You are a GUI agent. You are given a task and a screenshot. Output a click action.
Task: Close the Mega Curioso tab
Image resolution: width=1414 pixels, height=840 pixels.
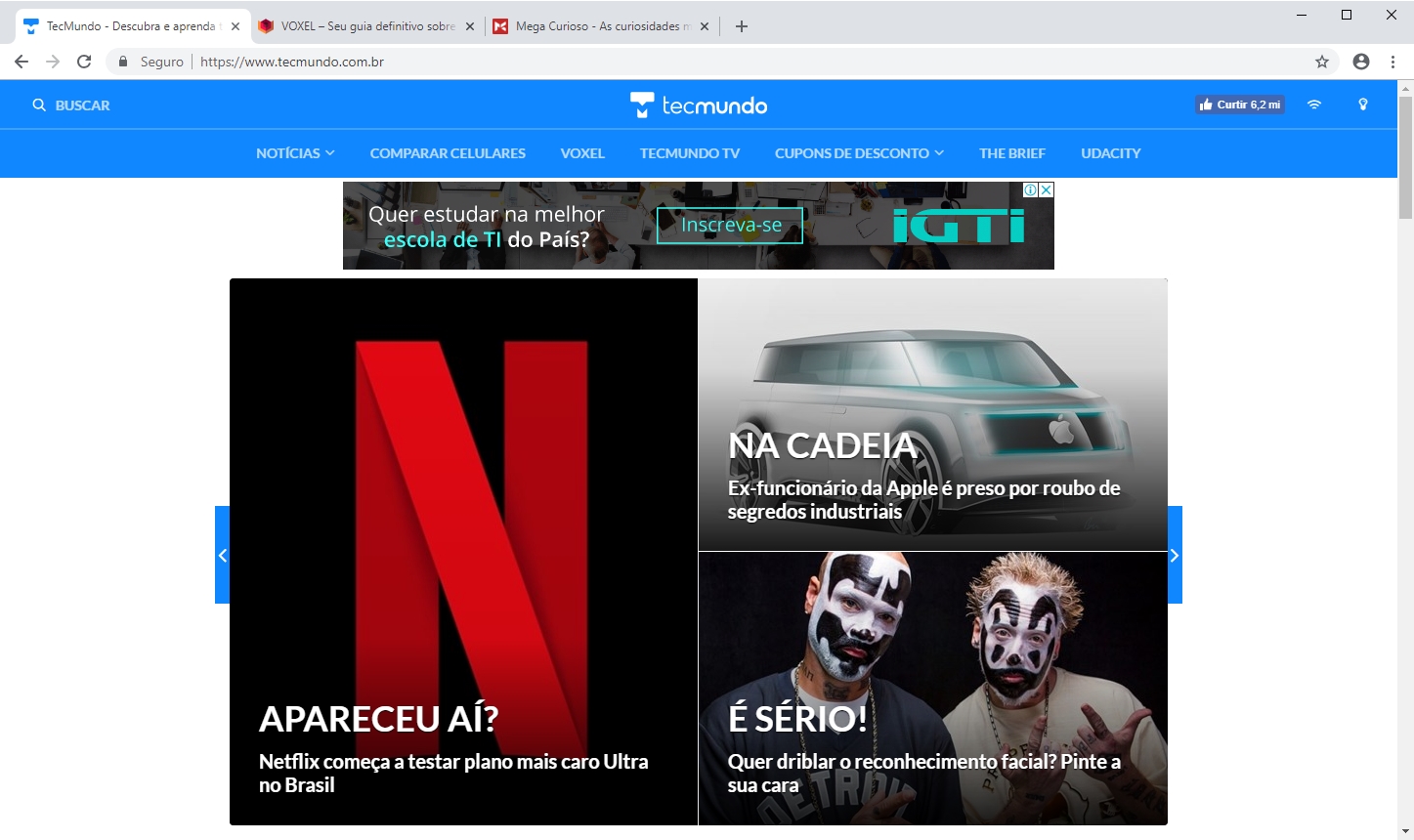pos(705,26)
